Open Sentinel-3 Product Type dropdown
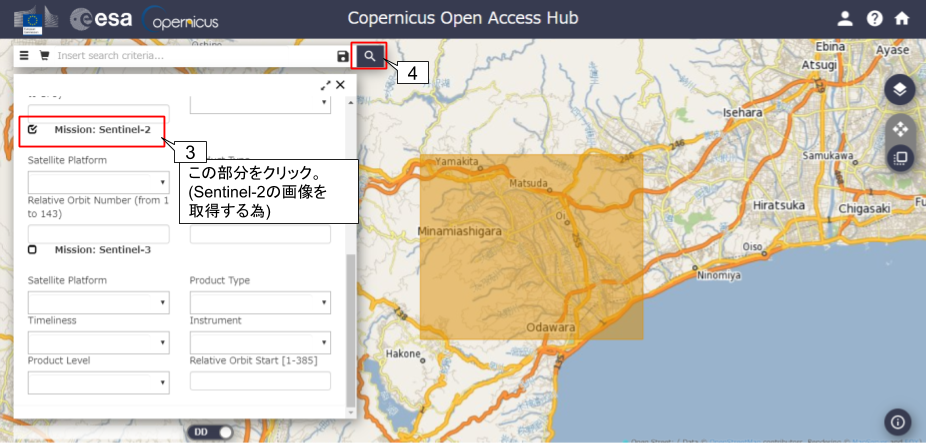Viewport: 928px width, 443px height. coord(260,302)
